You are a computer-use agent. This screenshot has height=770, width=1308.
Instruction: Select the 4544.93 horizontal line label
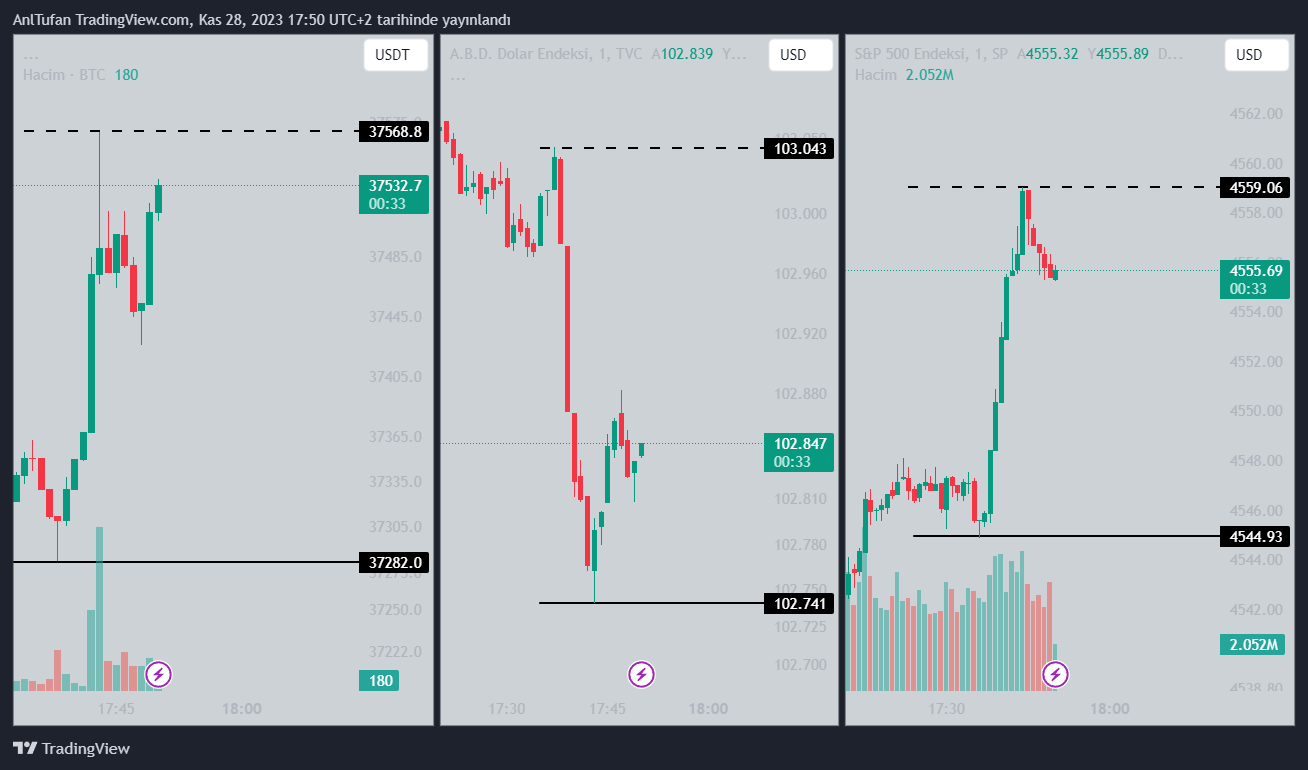[1255, 537]
